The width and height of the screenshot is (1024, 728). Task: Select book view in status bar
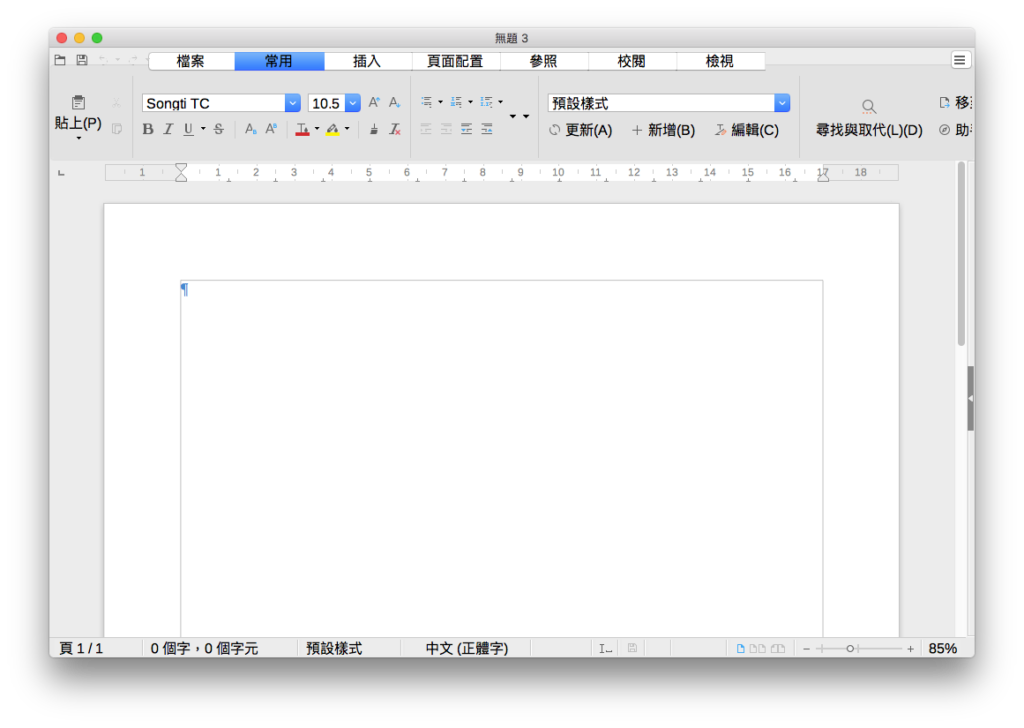tap(778, 648)
